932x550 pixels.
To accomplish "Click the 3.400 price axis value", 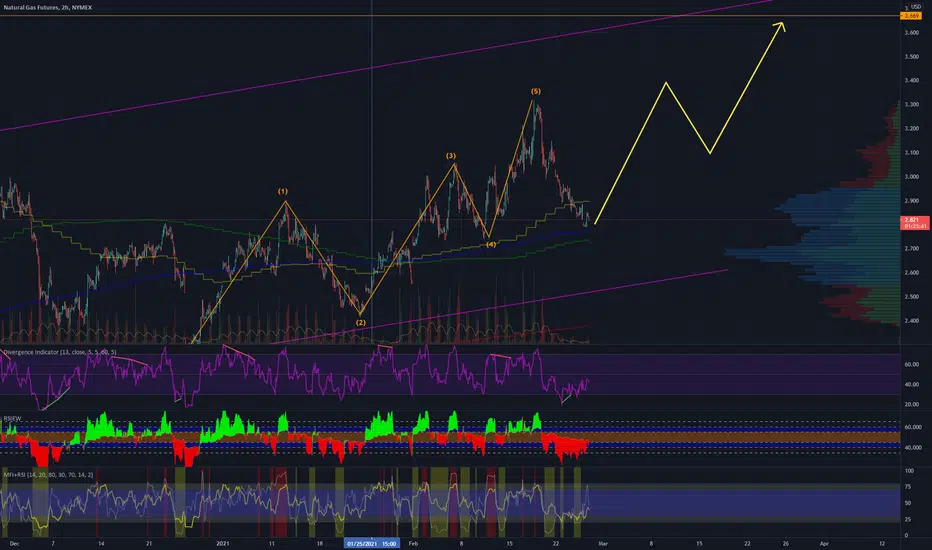I will (x=912, y=80).
